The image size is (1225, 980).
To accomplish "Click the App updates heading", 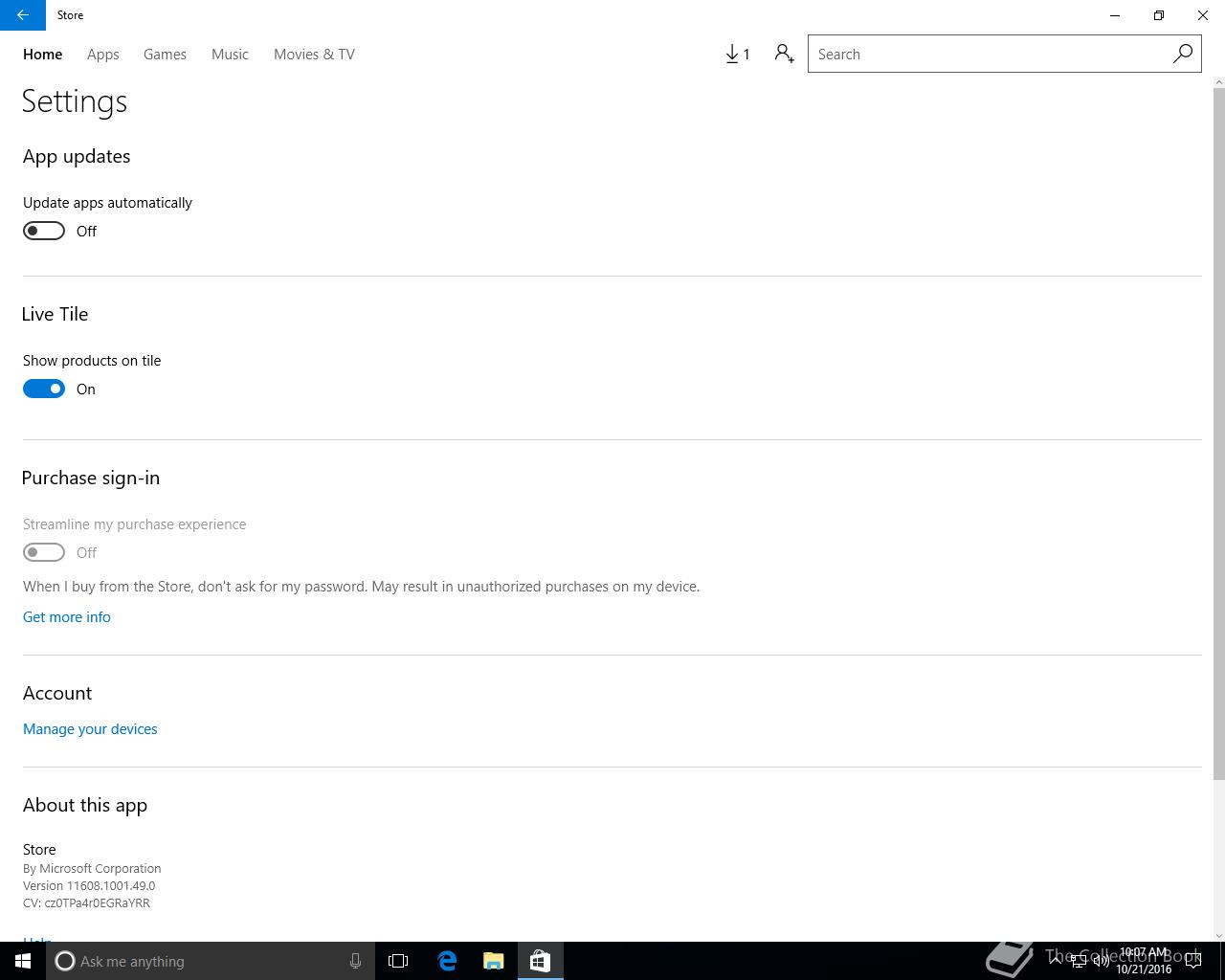I will (x=77, y=157).
